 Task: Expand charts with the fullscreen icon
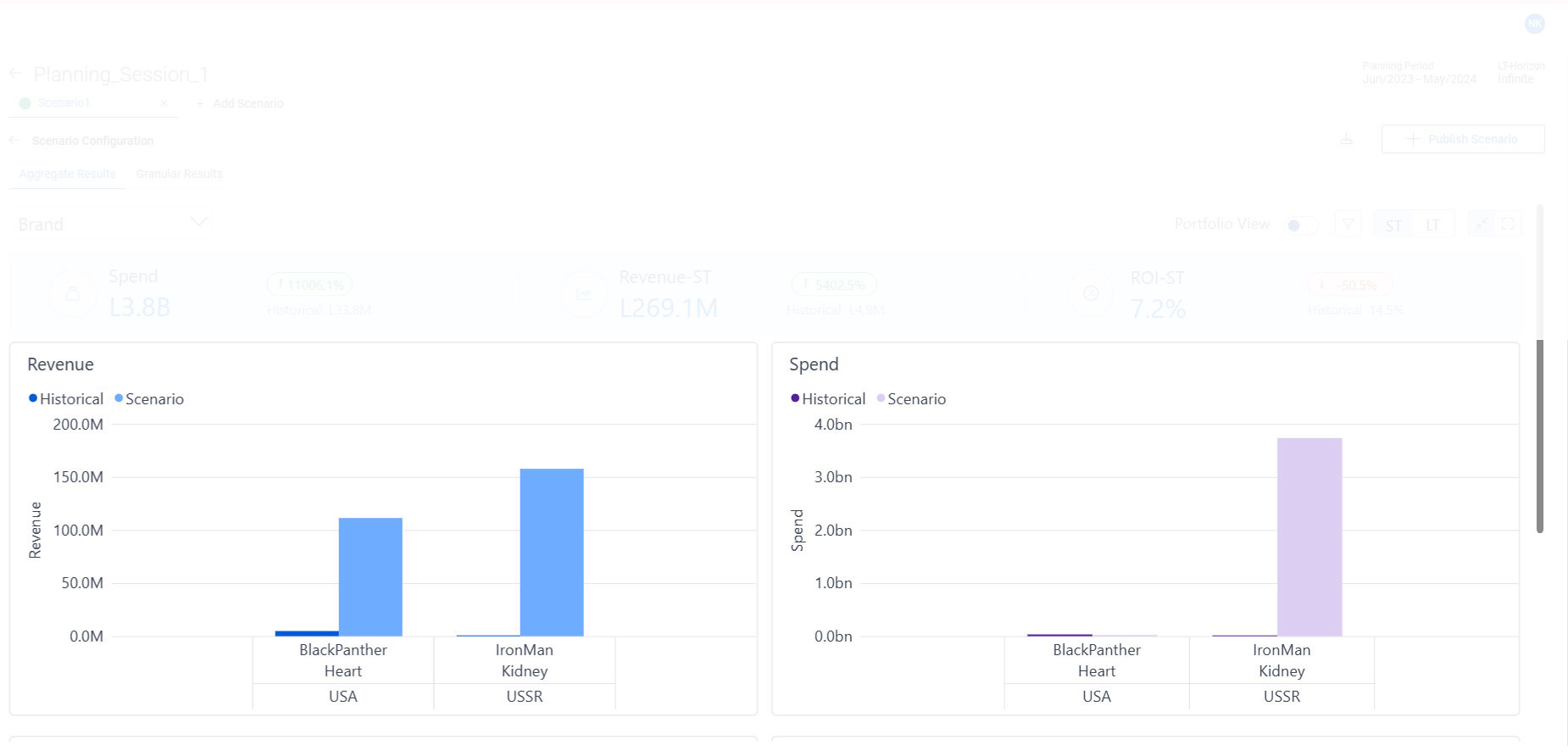click(1508, 225)
